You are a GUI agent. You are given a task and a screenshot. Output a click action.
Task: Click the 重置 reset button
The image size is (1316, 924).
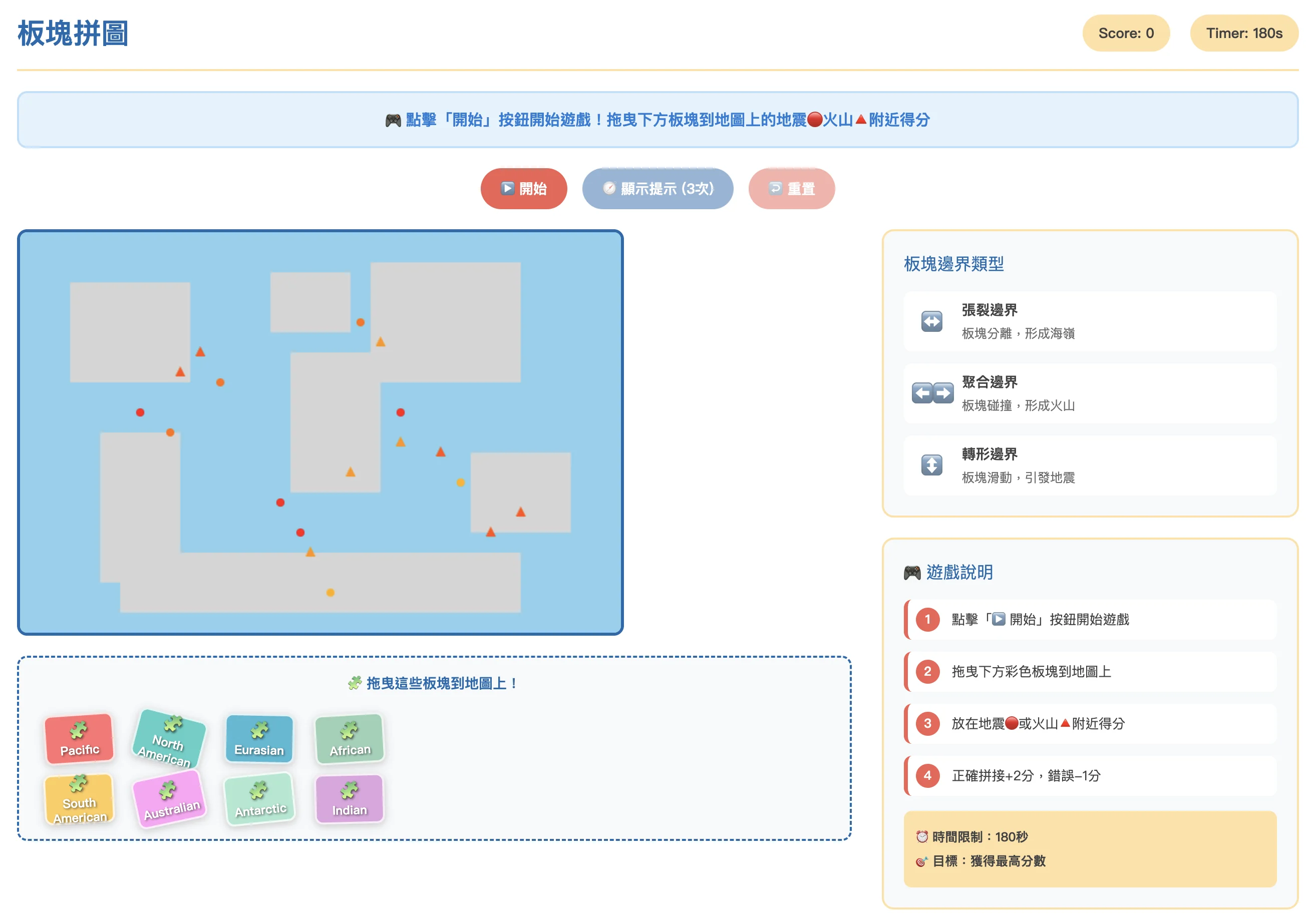(x=791, y=189)
